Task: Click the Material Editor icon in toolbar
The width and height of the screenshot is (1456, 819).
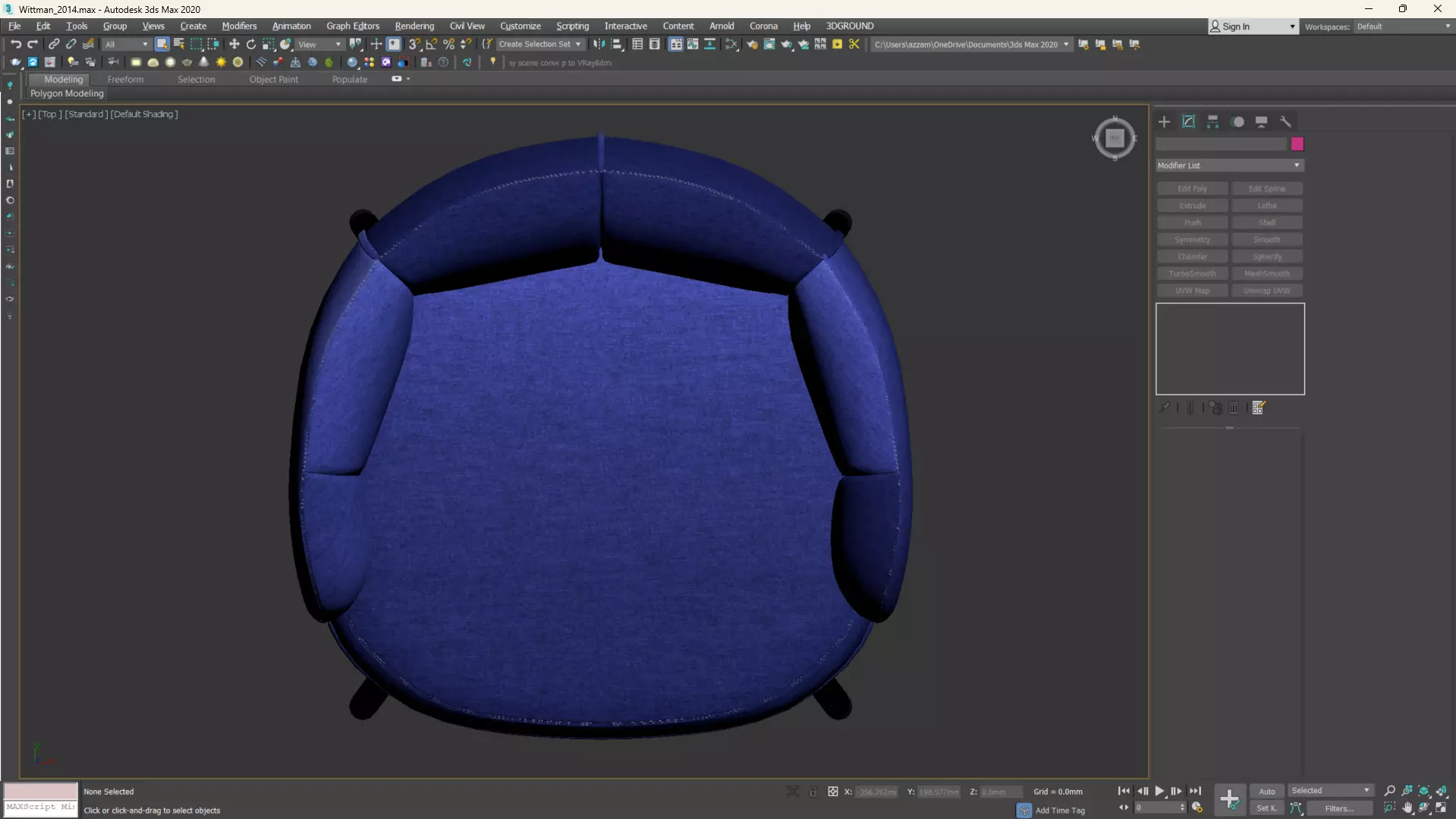Action: point(731,44)
